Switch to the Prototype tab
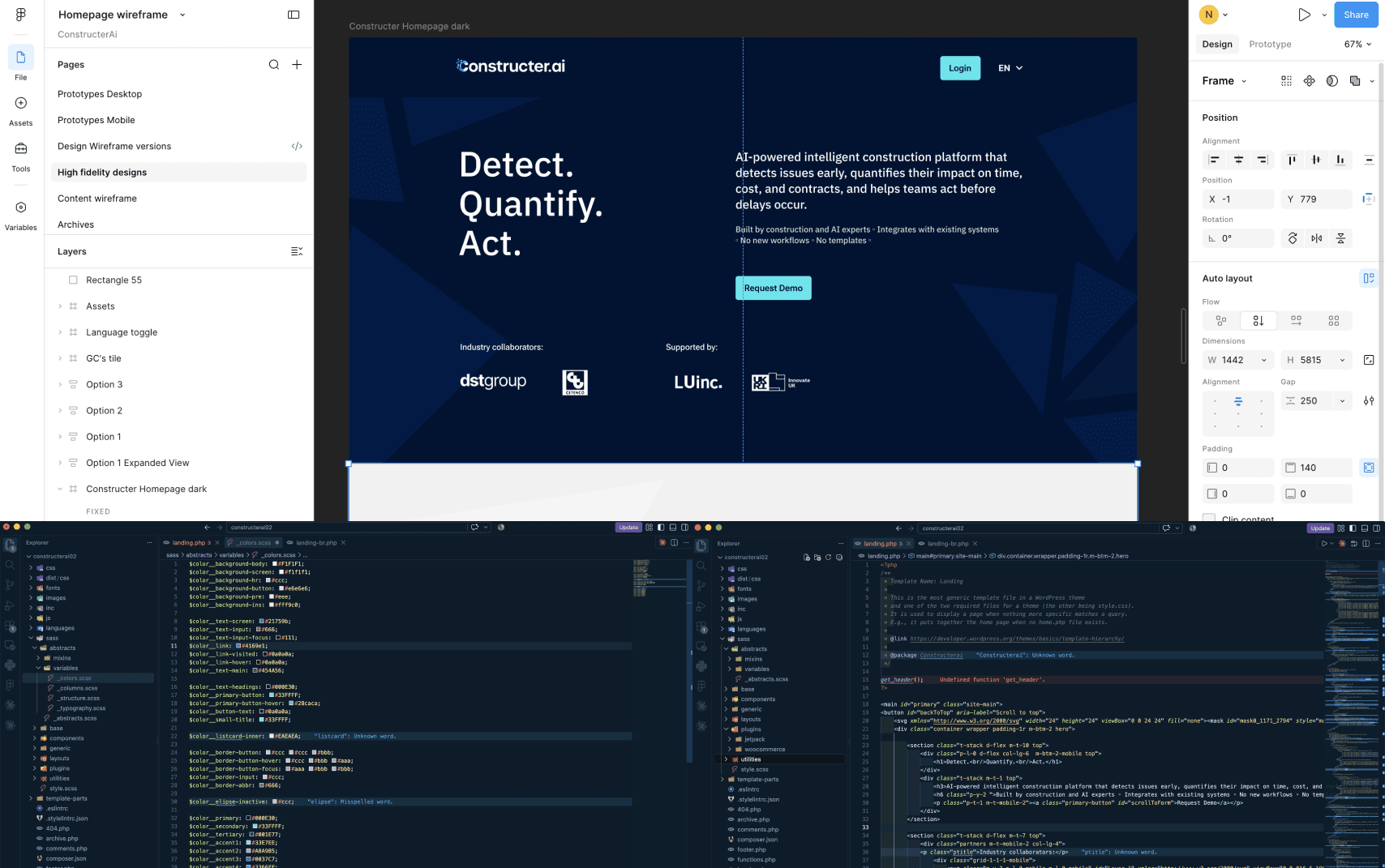The image size is (1385, 868). 1270,45
